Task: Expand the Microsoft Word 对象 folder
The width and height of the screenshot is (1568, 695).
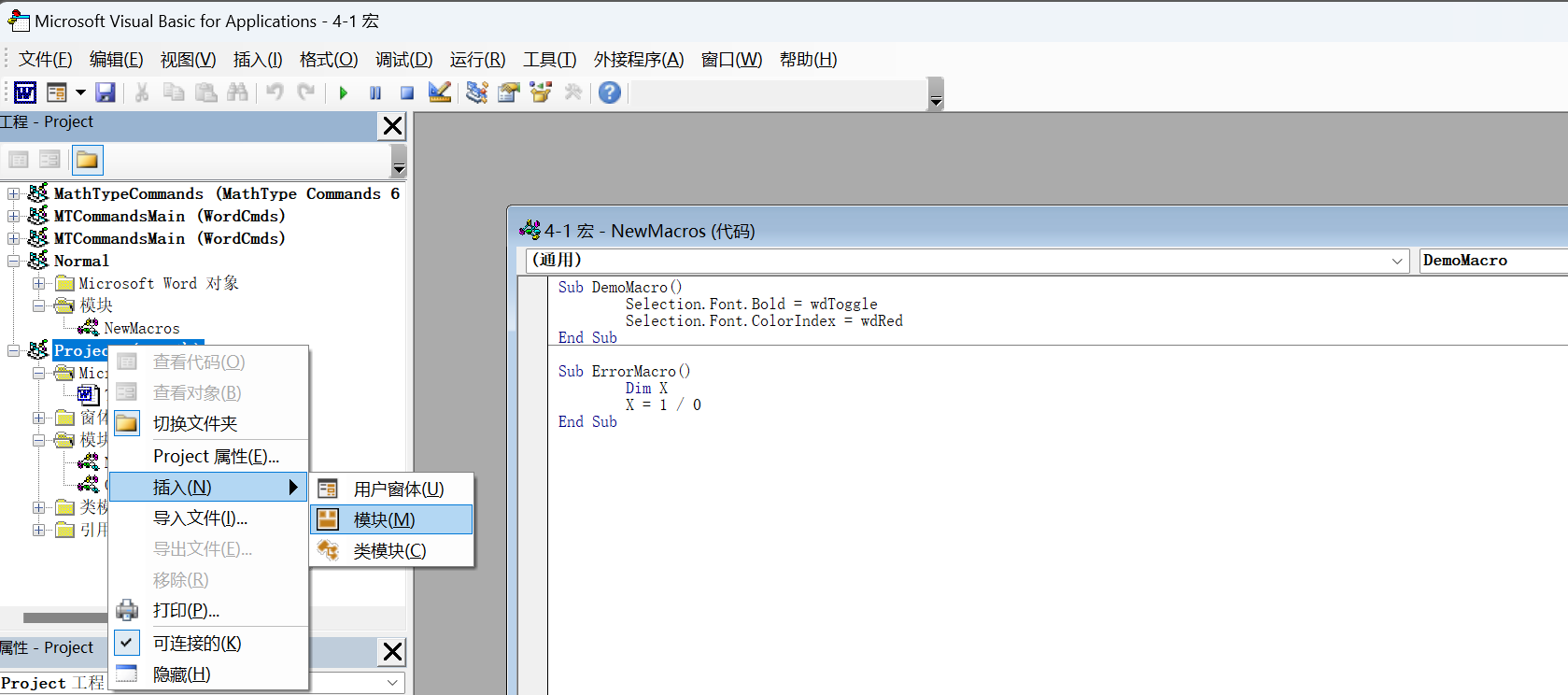Action: click(x=38, y=284)
